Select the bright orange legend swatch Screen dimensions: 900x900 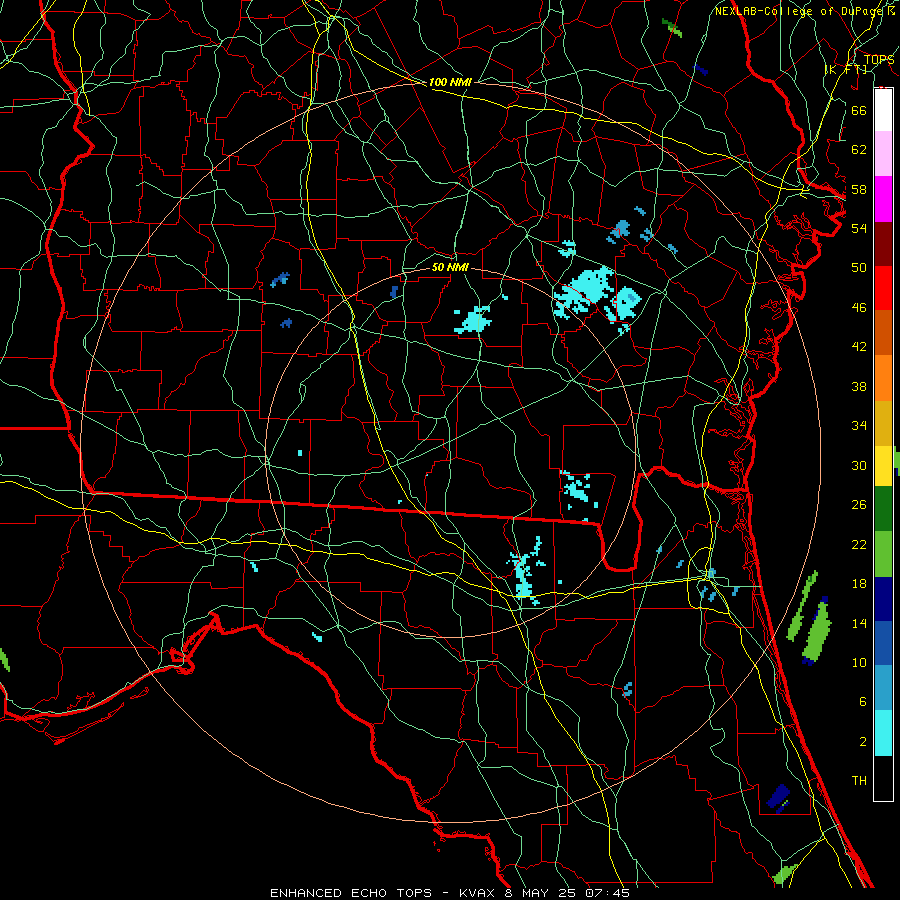(x=883, y=378)
